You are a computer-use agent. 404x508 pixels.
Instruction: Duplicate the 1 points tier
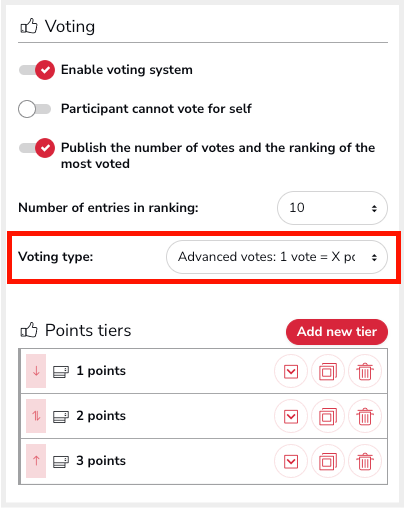328,371
